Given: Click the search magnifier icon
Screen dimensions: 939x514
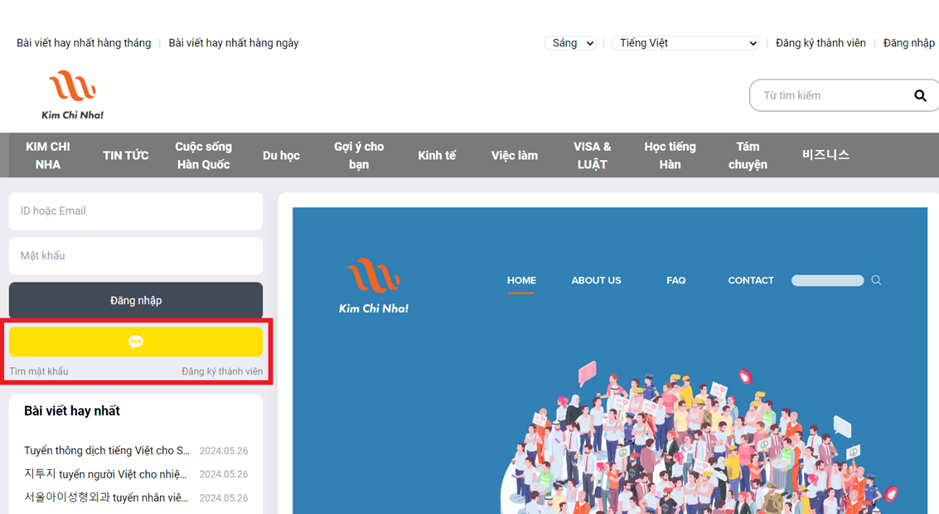Looking at the screenshot, I should [920, 95].
